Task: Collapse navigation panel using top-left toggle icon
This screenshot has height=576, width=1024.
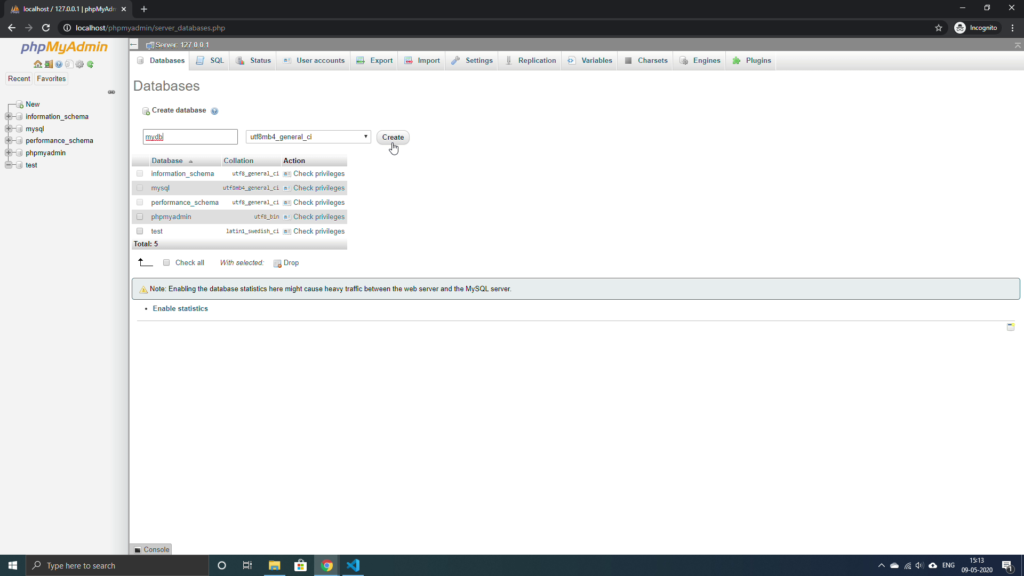Action: pos(134,44)
